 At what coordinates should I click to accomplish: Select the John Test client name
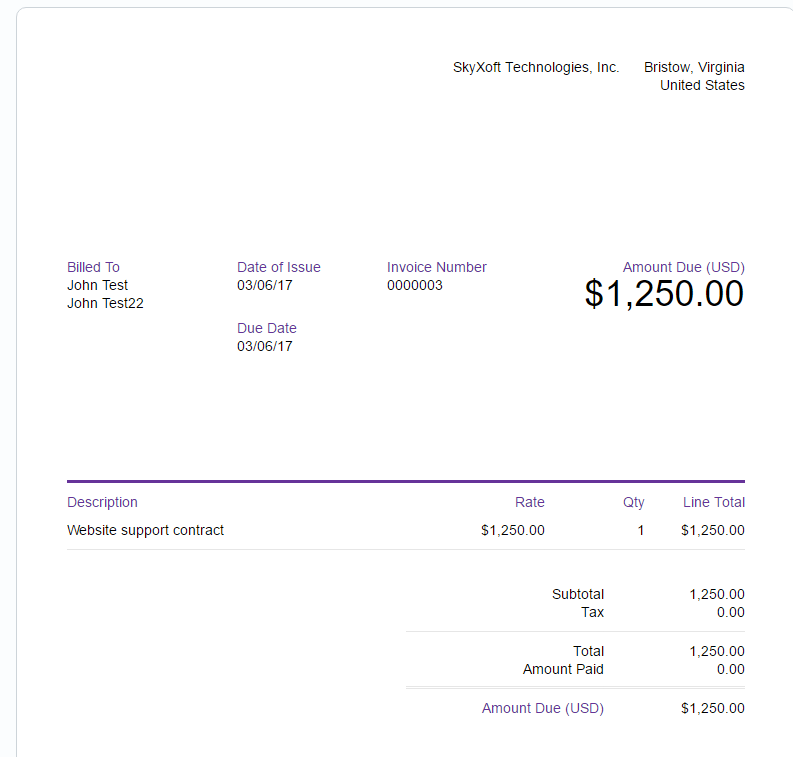click(97, 285)
